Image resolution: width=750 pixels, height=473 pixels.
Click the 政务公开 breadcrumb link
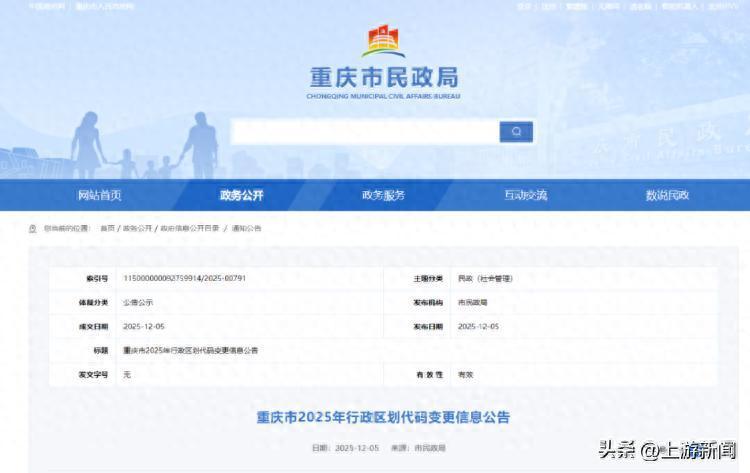tap(138, 229)
